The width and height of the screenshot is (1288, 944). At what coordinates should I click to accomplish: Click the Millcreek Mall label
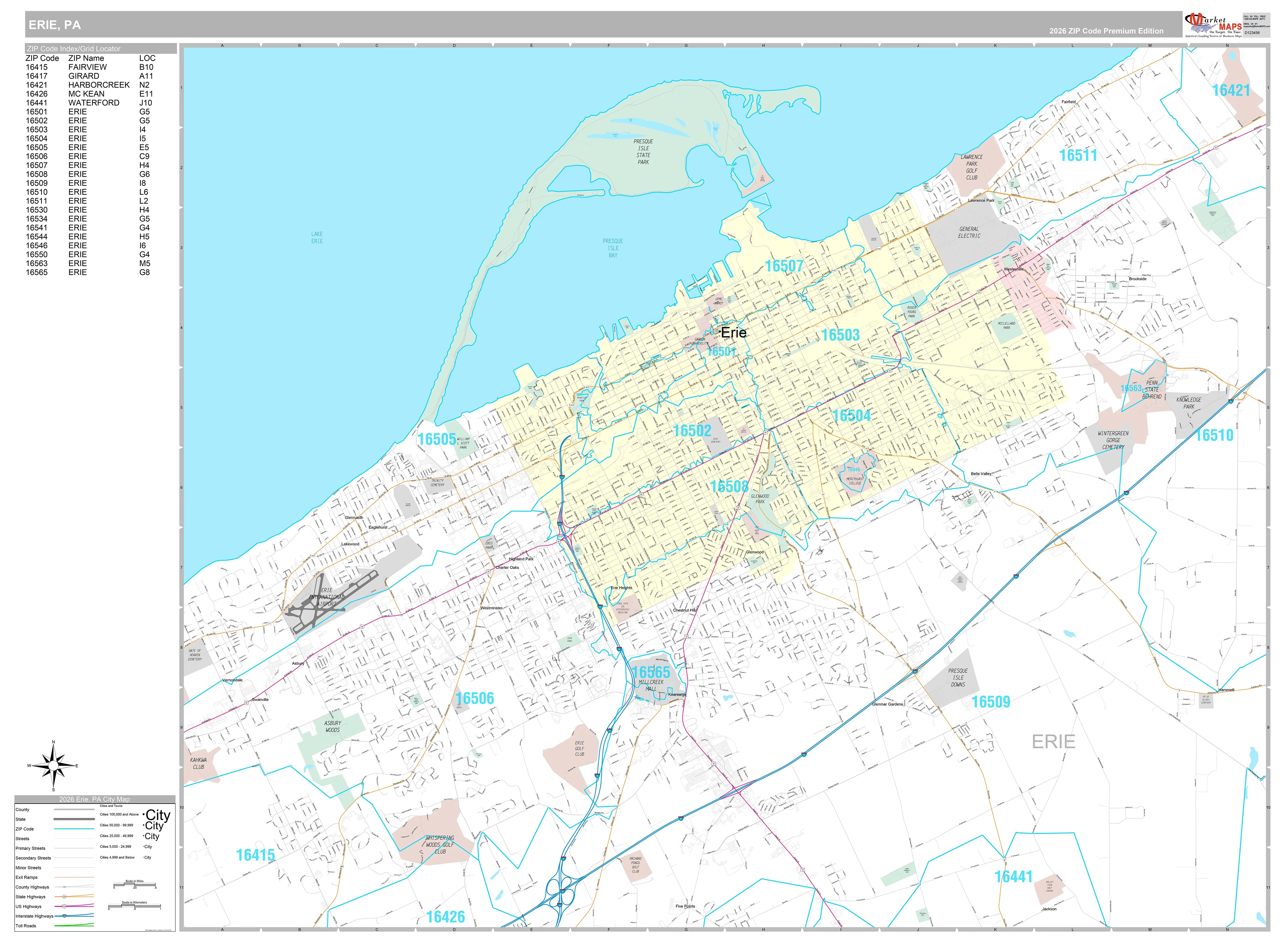tap(651, 686)
